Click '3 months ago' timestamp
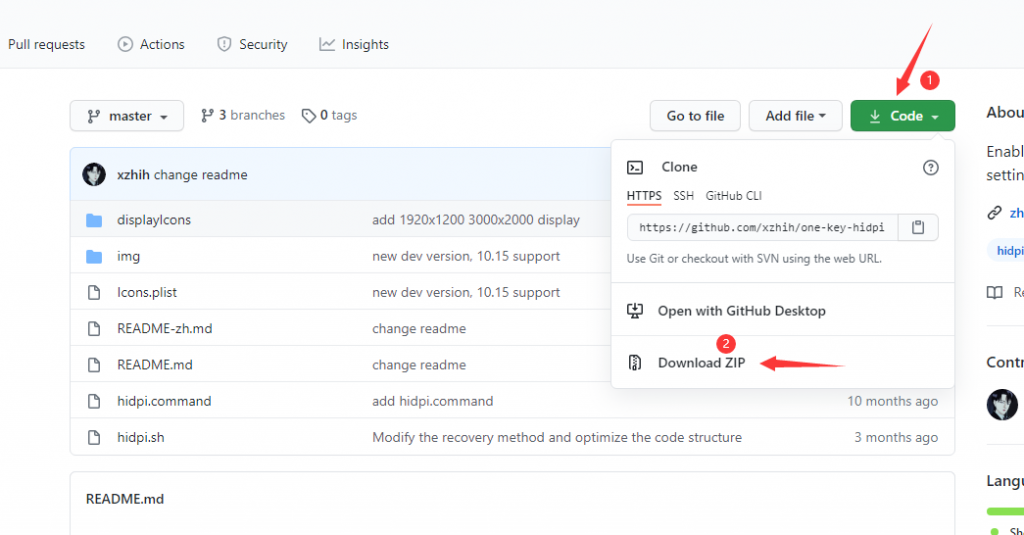 [896, 438]
